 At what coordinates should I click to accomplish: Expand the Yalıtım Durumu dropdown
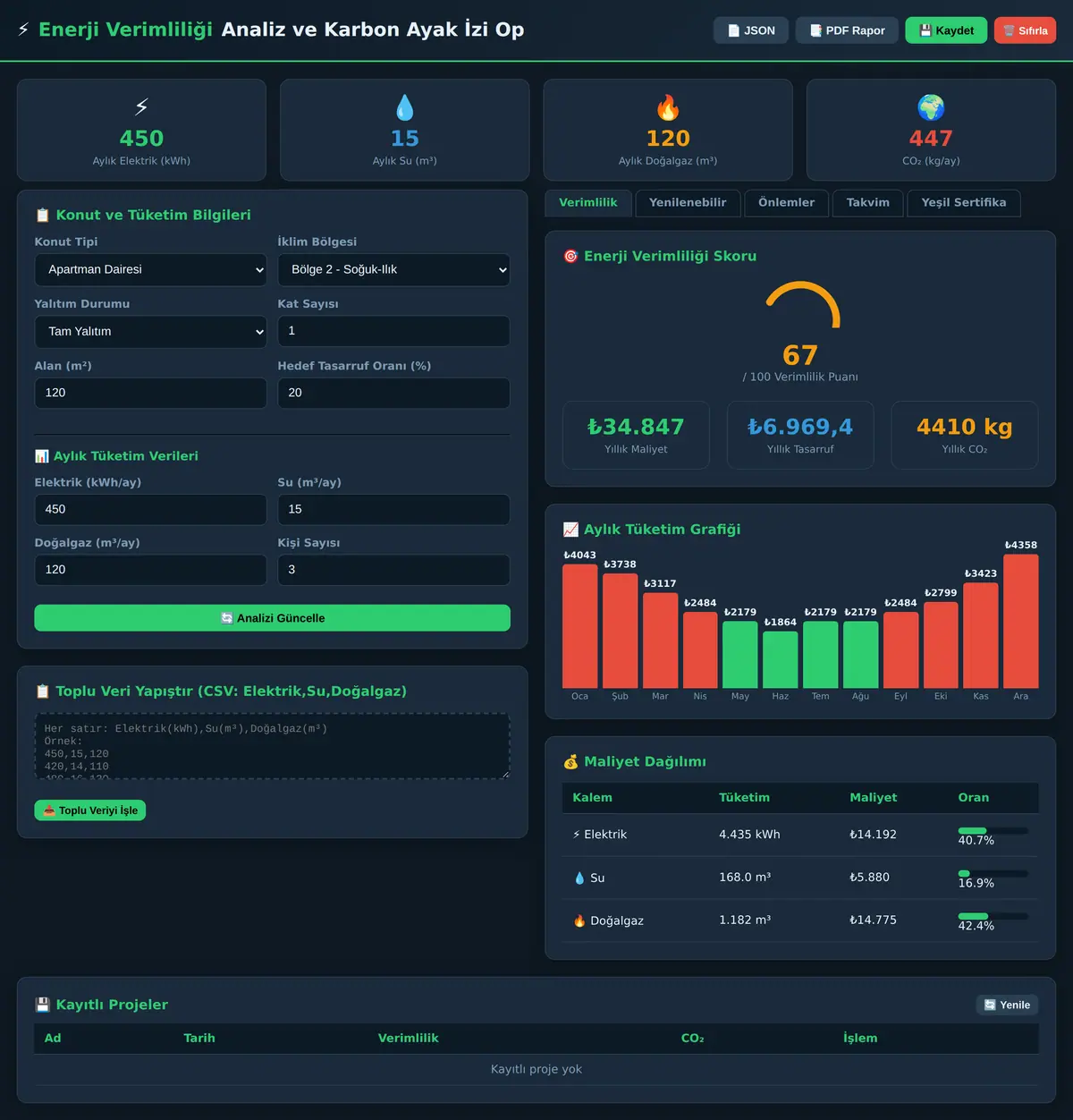pyautogui.click(x=151, y=332)
